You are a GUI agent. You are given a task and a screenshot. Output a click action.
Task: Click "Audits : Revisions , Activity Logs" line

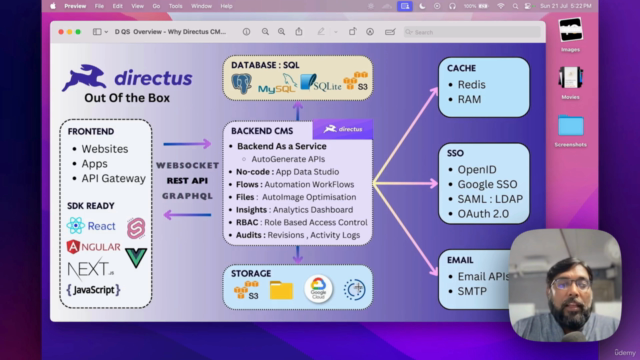tap(298, 235)
